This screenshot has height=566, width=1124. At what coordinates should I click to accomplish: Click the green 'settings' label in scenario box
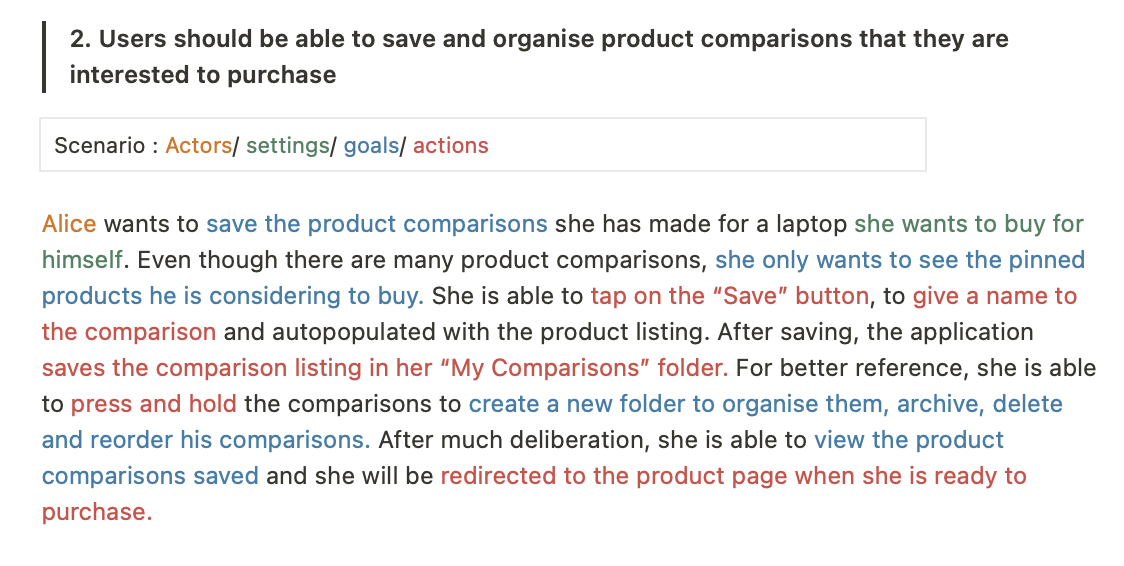287,146
